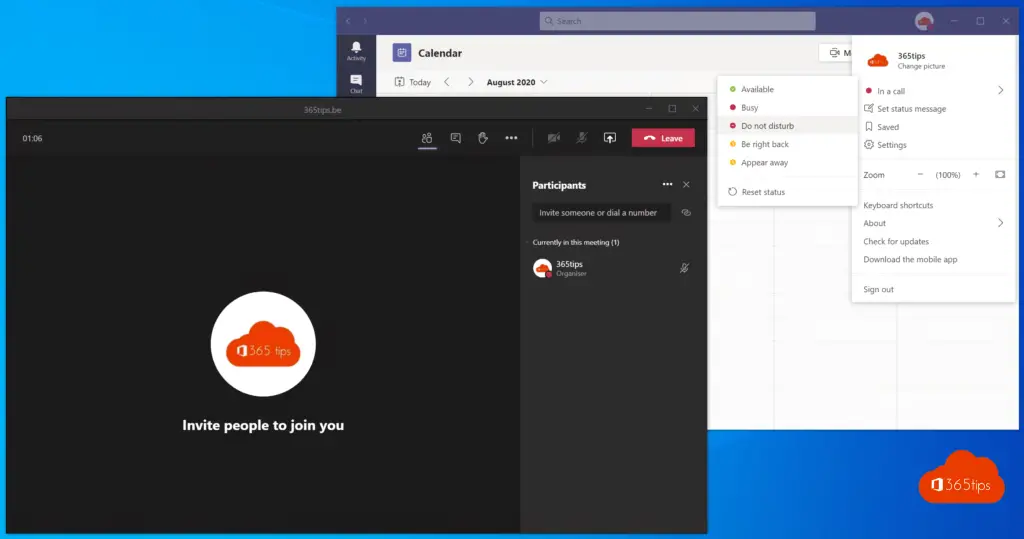Click 365tips profile picture in menu
The width and height of the screenshot is (1024, 539).
(x=877, y=61)
